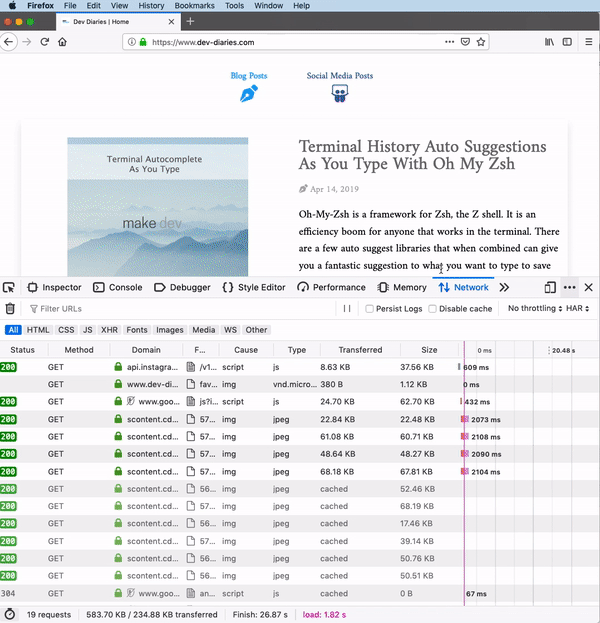
Task: Open the No throttling dropdown
Action: coord(535,308)
